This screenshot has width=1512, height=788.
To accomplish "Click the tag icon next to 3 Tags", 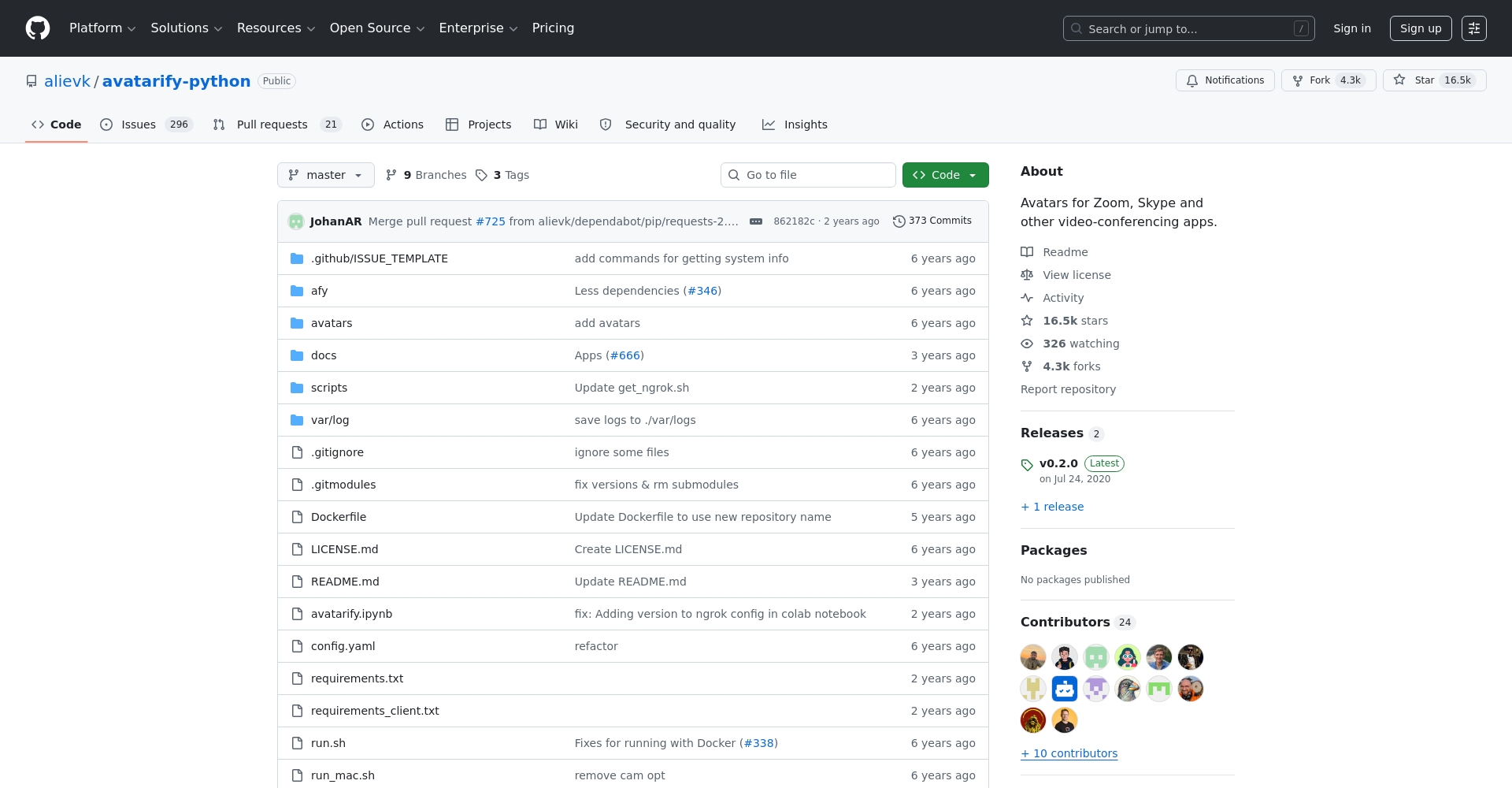I will (482, 175).
